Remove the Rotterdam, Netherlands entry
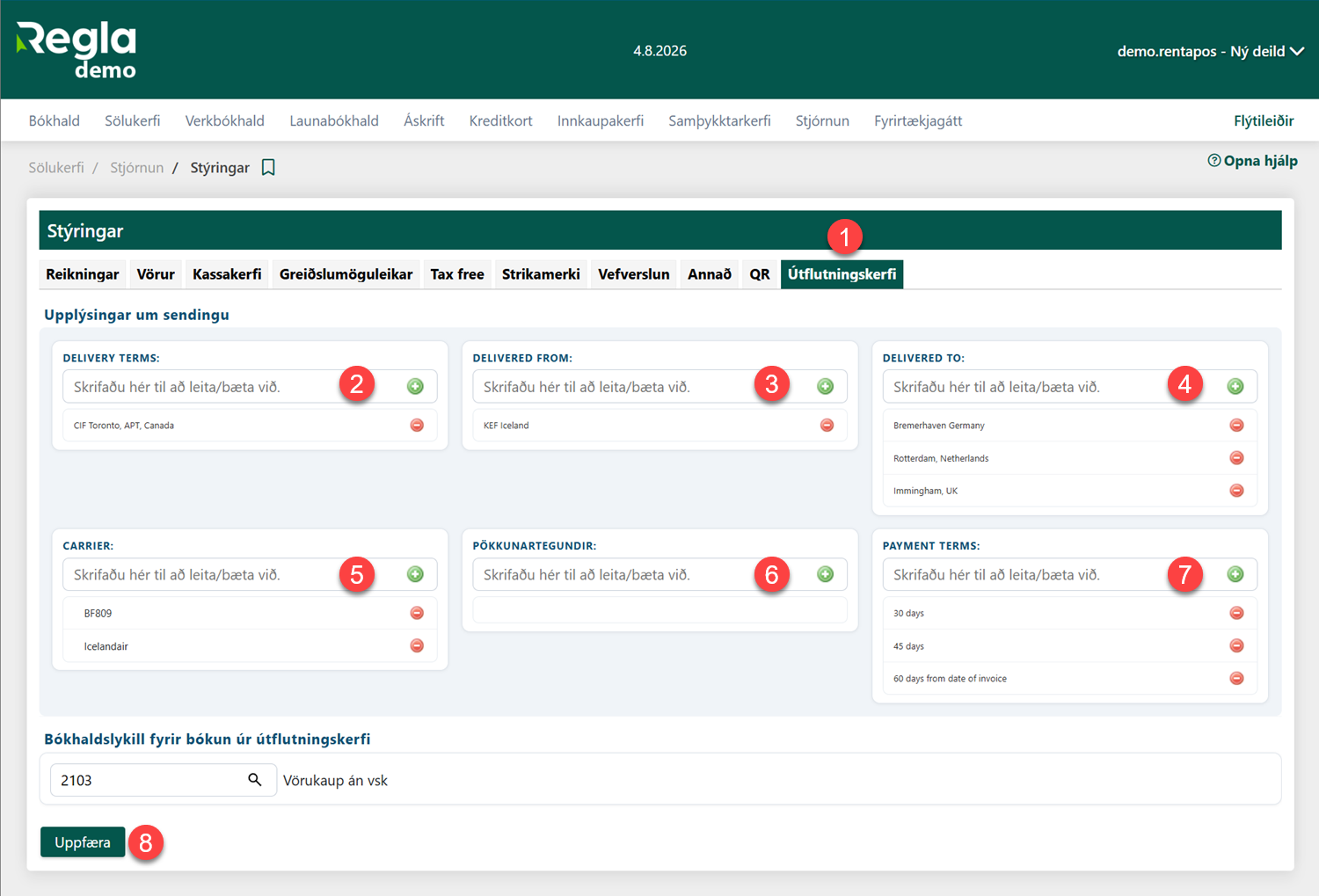The width and height of the screenshot is (1319, 896). tap(1236, 458)
